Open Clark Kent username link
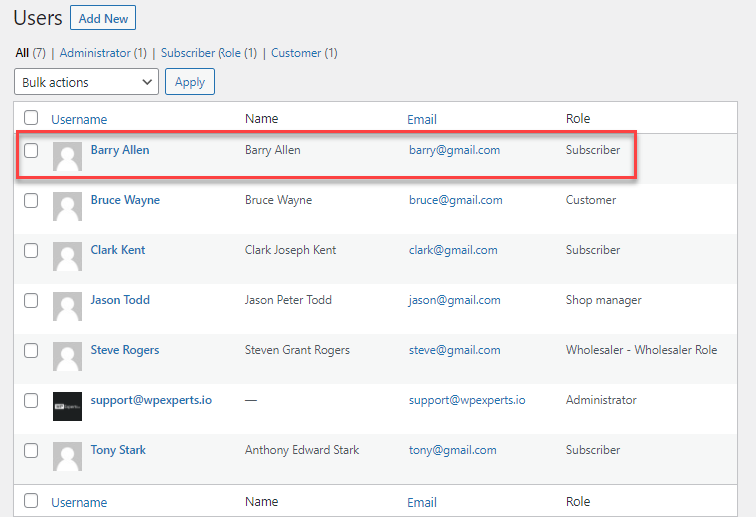The height and width of the screenshot is (517, 756). click(x=118, y=250)
